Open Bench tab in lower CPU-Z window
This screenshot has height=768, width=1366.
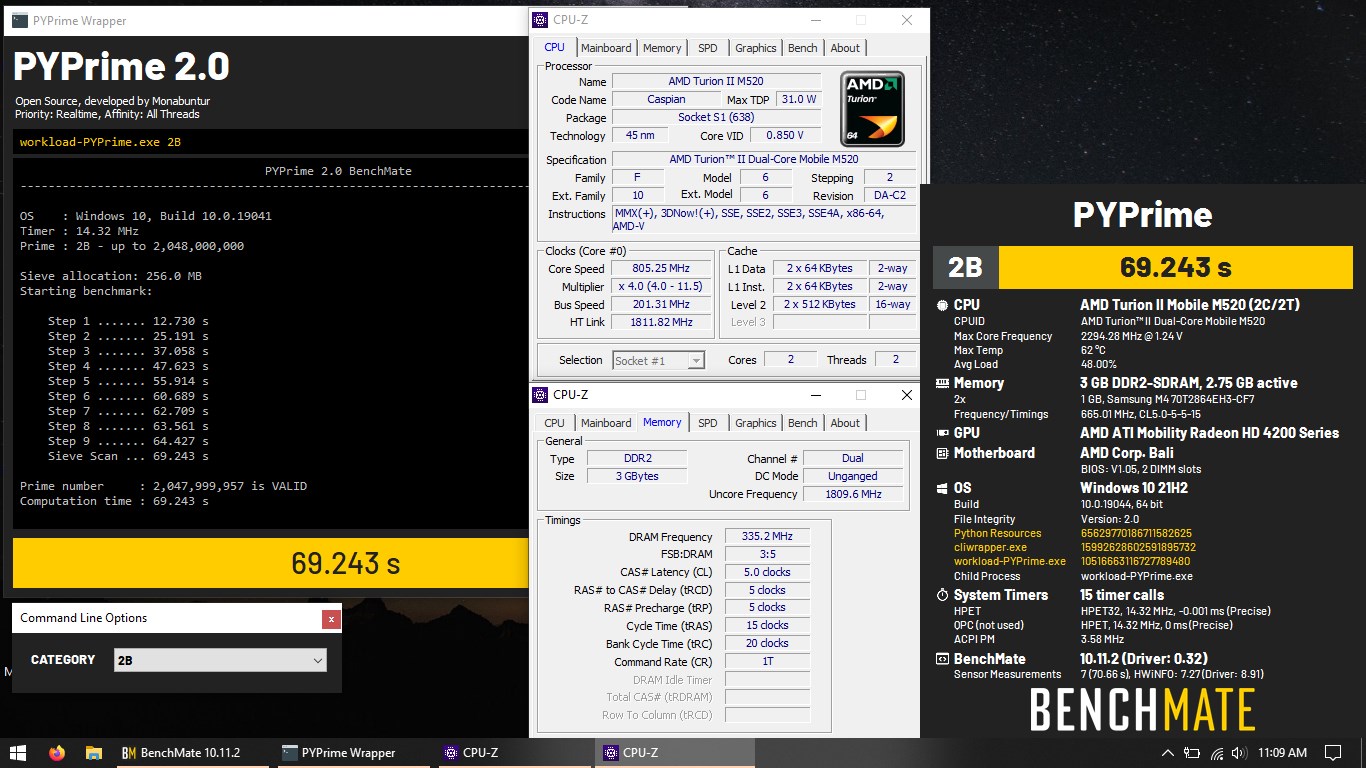point(803,423)
